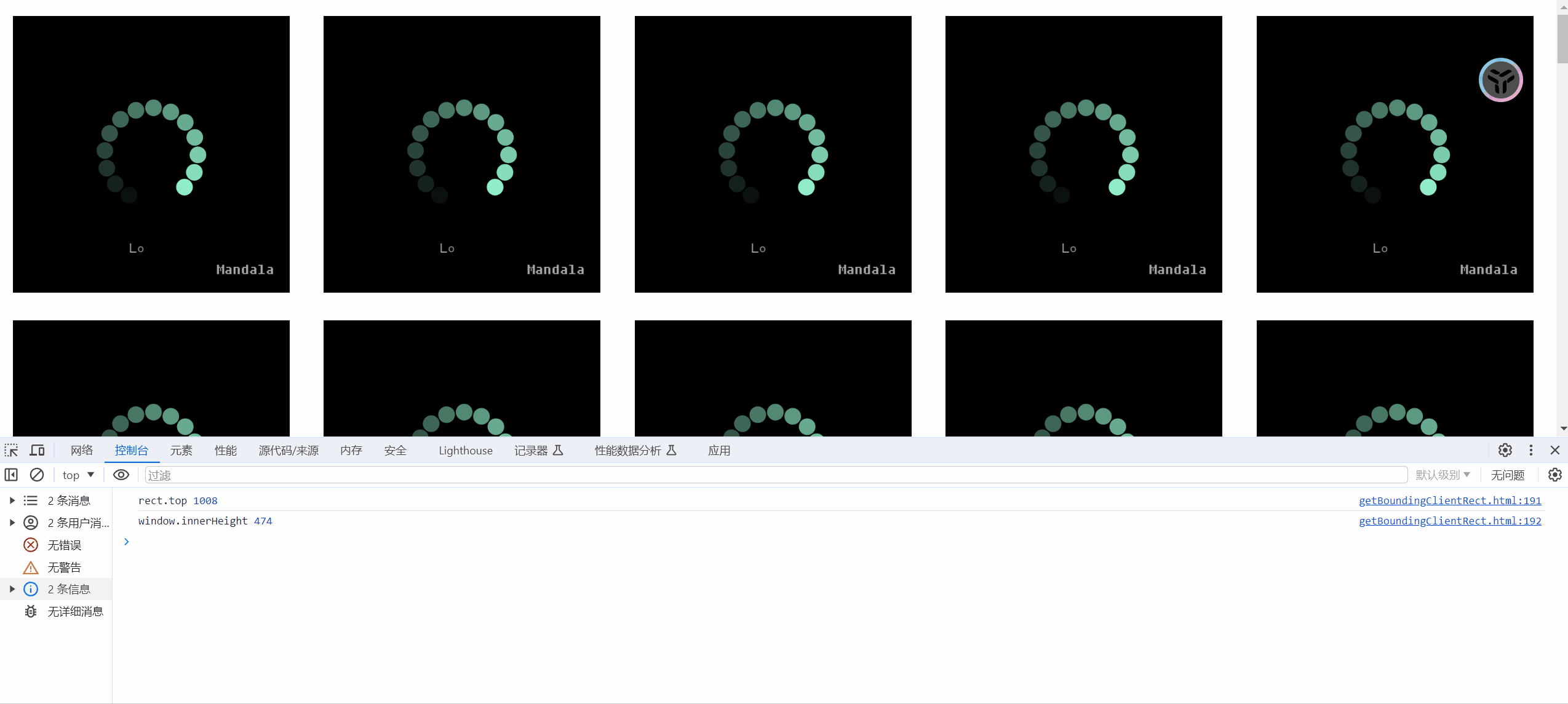Open the top context dropdown
Viewport: 1568px width, 704px height.
point(78,475)
